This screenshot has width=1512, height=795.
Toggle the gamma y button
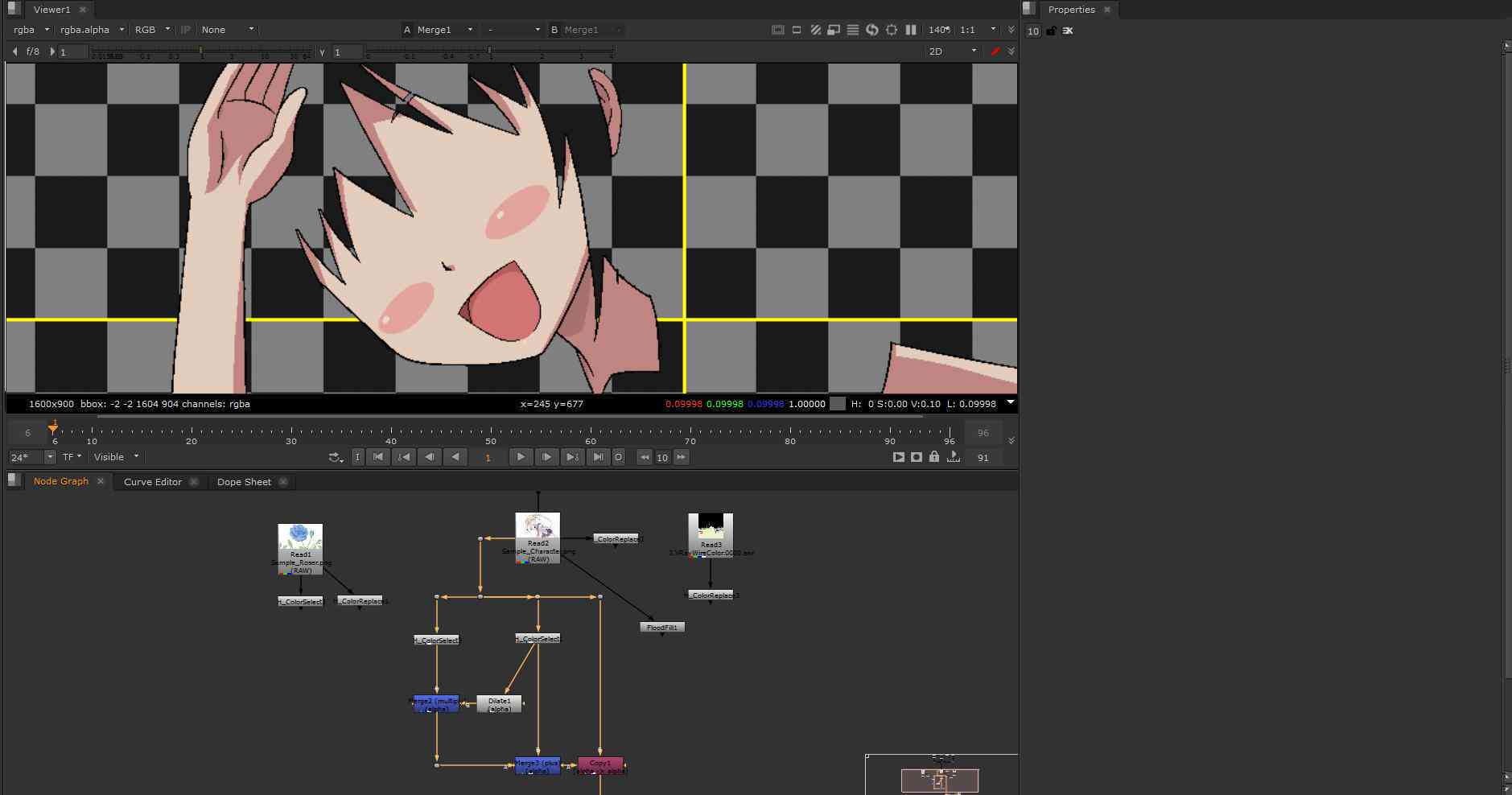point(322,51)
